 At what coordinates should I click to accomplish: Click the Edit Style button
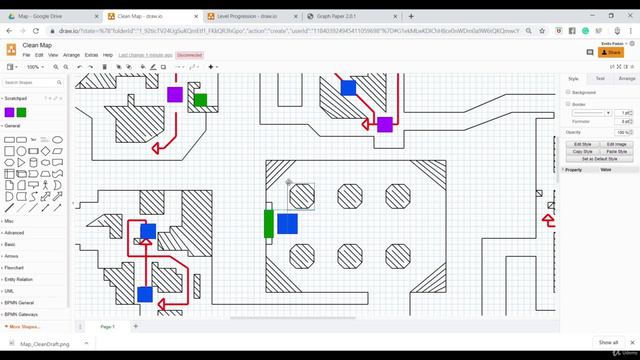pos(582,144)
